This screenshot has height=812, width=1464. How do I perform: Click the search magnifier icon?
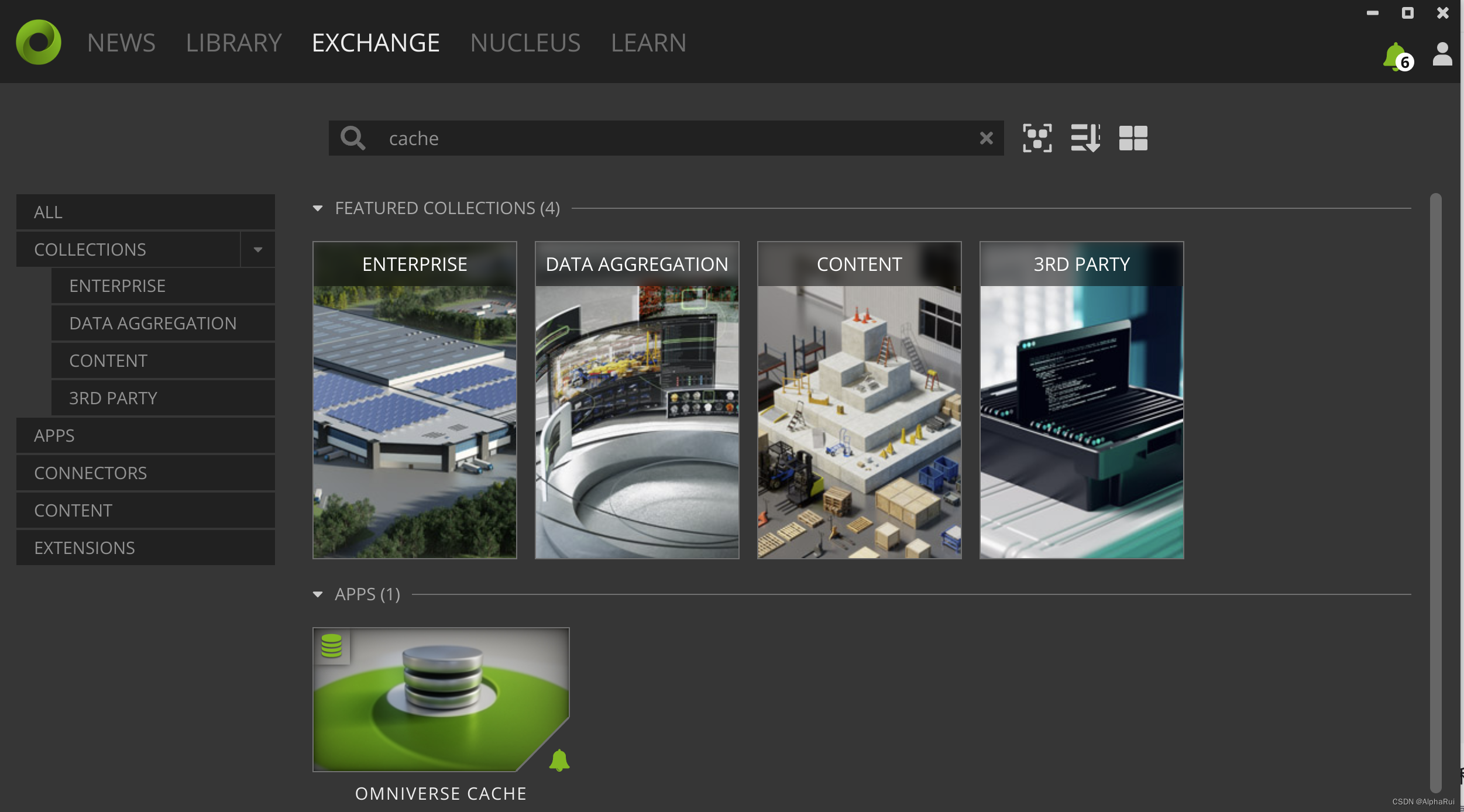(x=353, y=138)
